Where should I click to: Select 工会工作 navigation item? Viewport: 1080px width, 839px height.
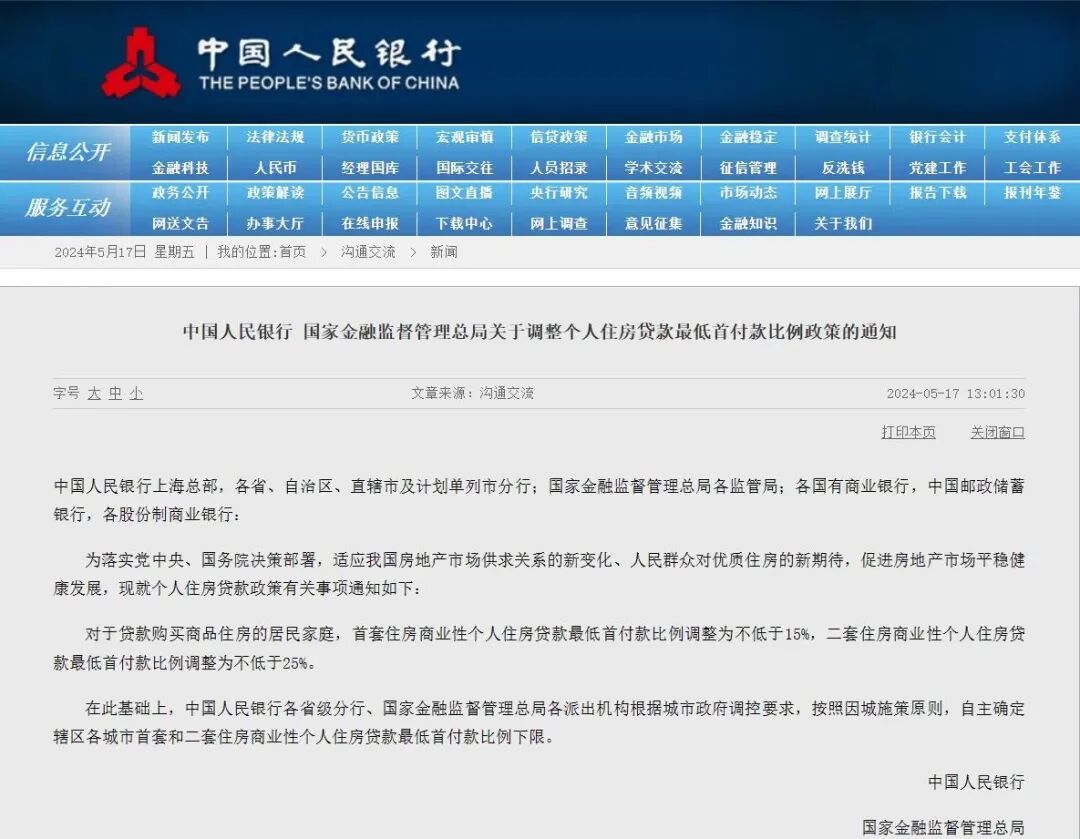pyautogui.click(x=1032, y=167)
